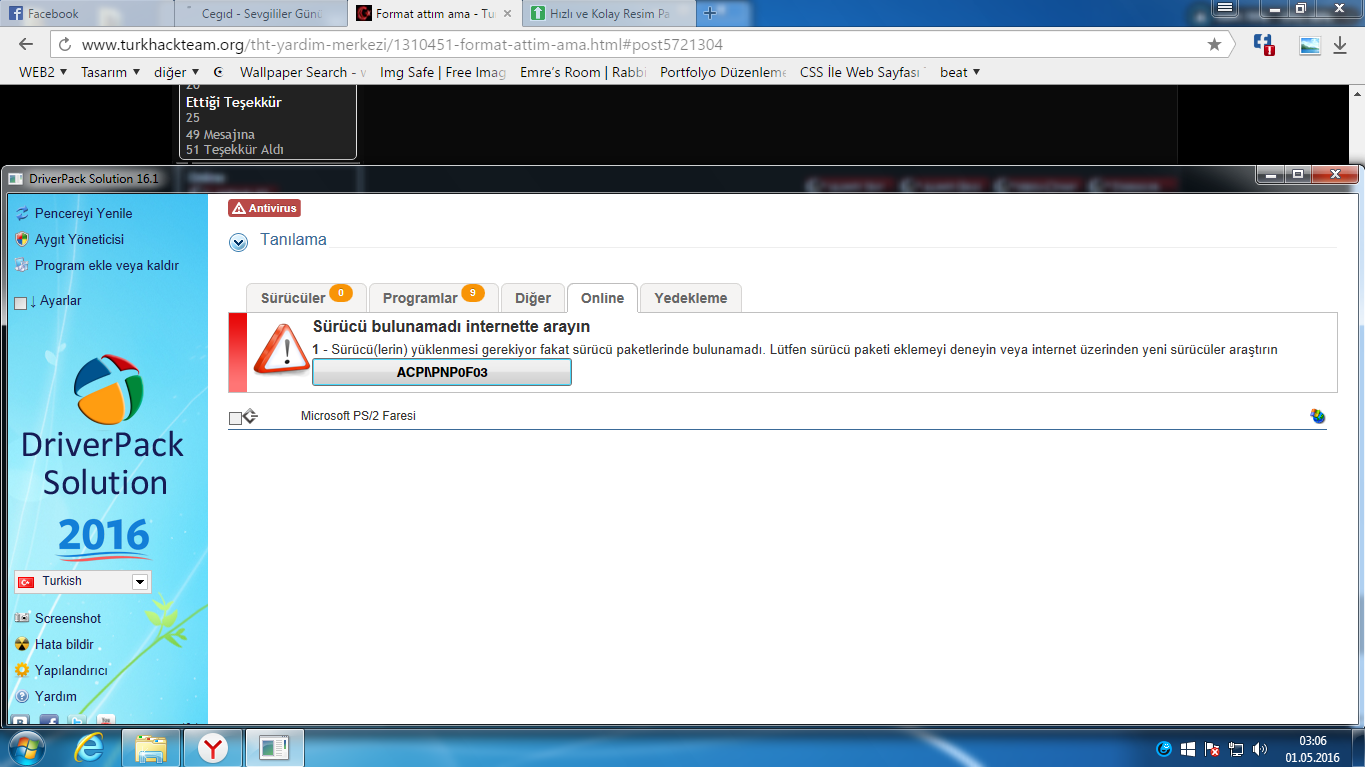Image resolution: width=1365 pixels, height=767 pixels.
Task: Open the browser hamburger menu
Action: (1226, 9)
